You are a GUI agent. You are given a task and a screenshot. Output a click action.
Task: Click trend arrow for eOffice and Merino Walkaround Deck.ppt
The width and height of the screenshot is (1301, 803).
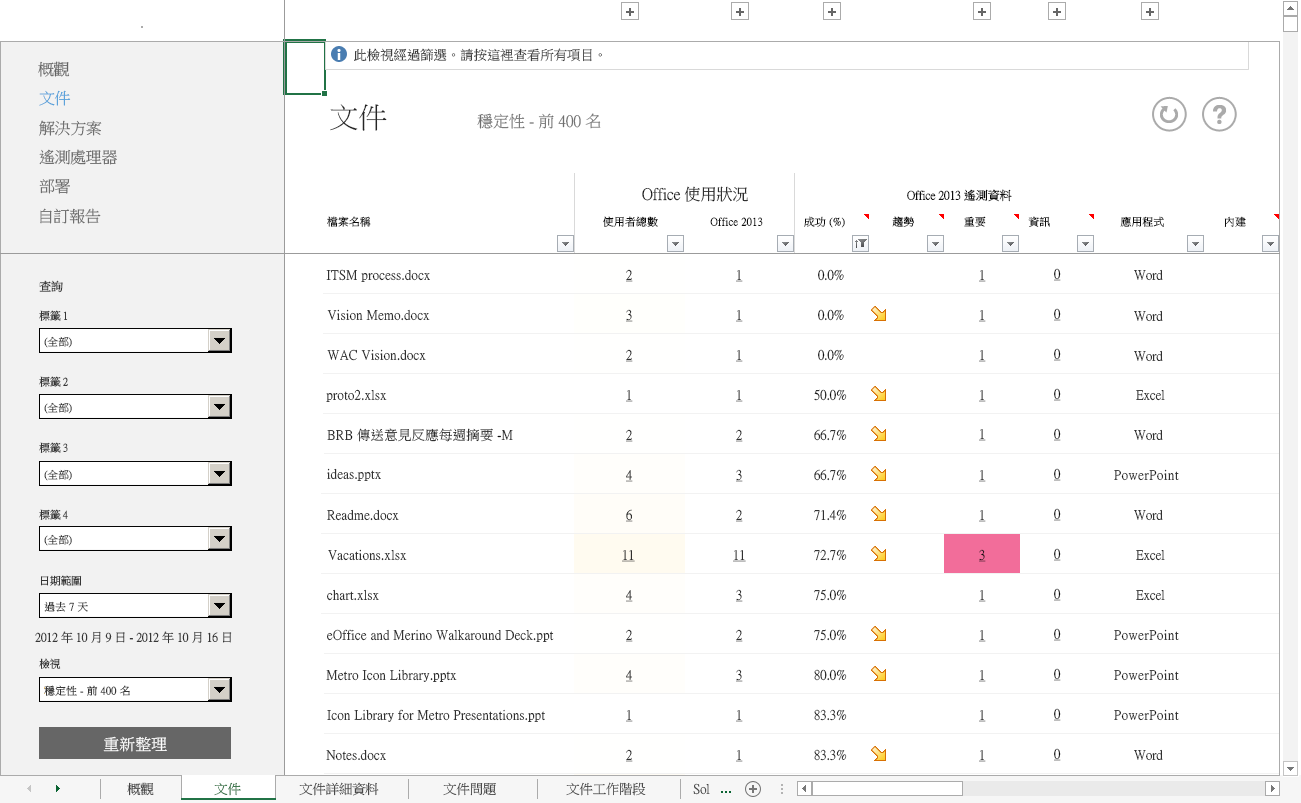click(x=879, y=634)
